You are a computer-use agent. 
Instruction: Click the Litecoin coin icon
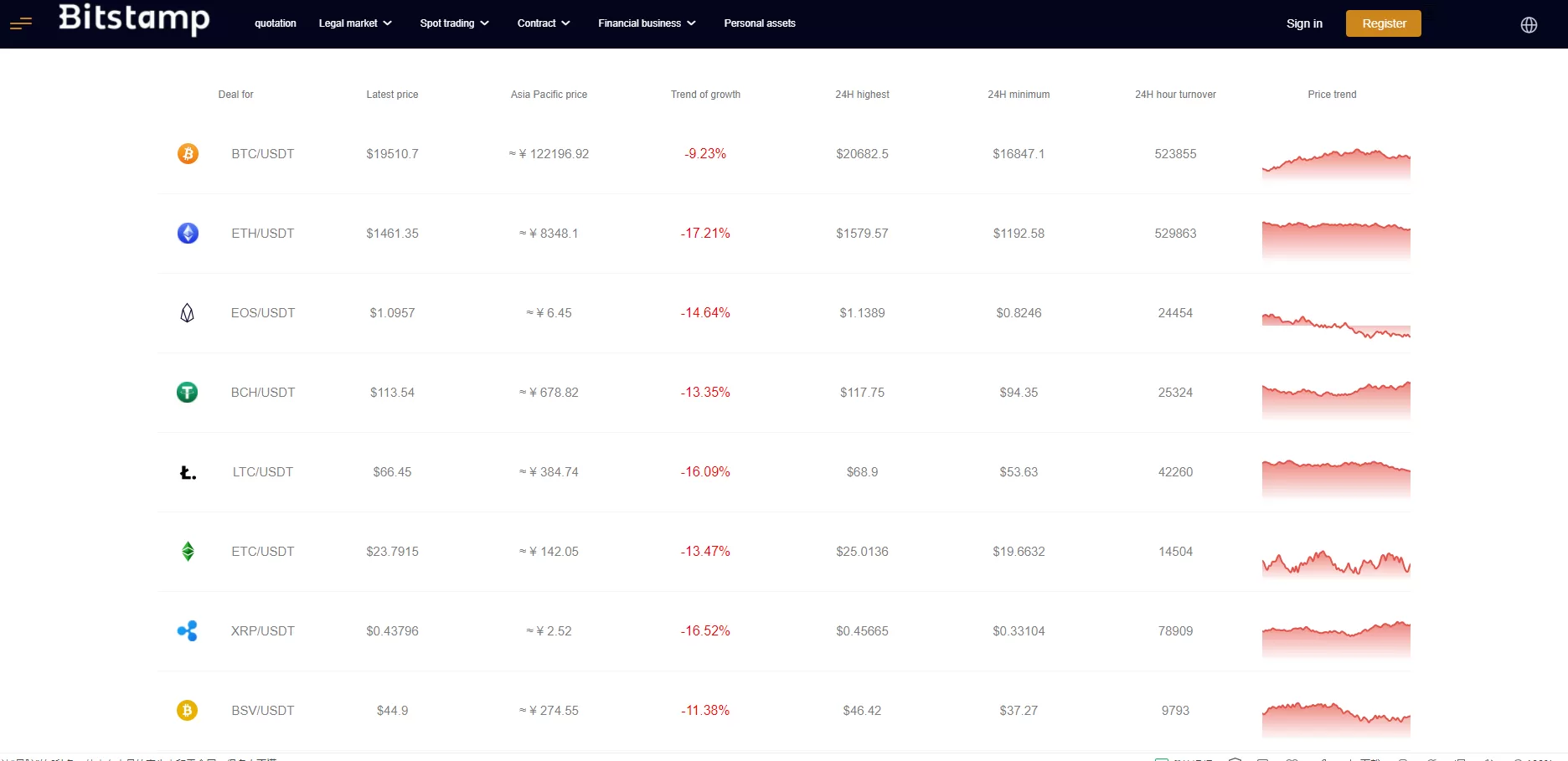188,472
